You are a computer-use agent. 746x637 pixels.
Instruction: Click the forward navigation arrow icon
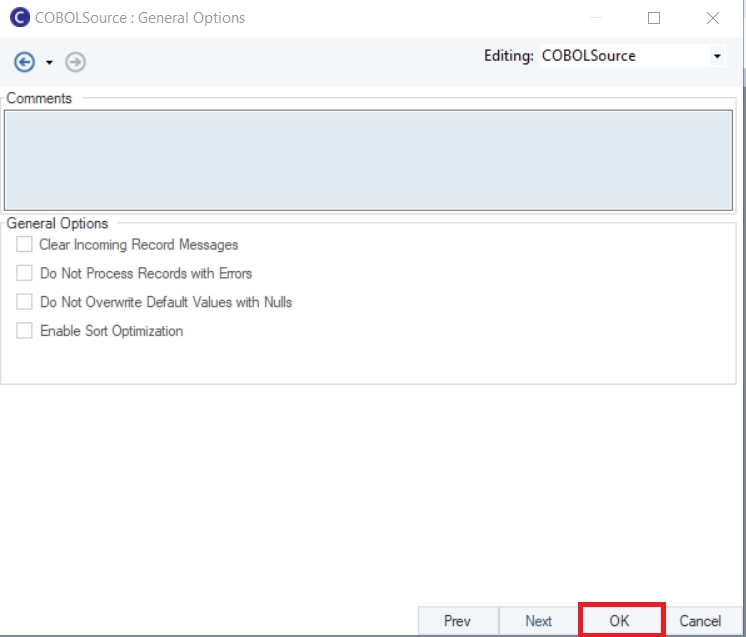75,62
